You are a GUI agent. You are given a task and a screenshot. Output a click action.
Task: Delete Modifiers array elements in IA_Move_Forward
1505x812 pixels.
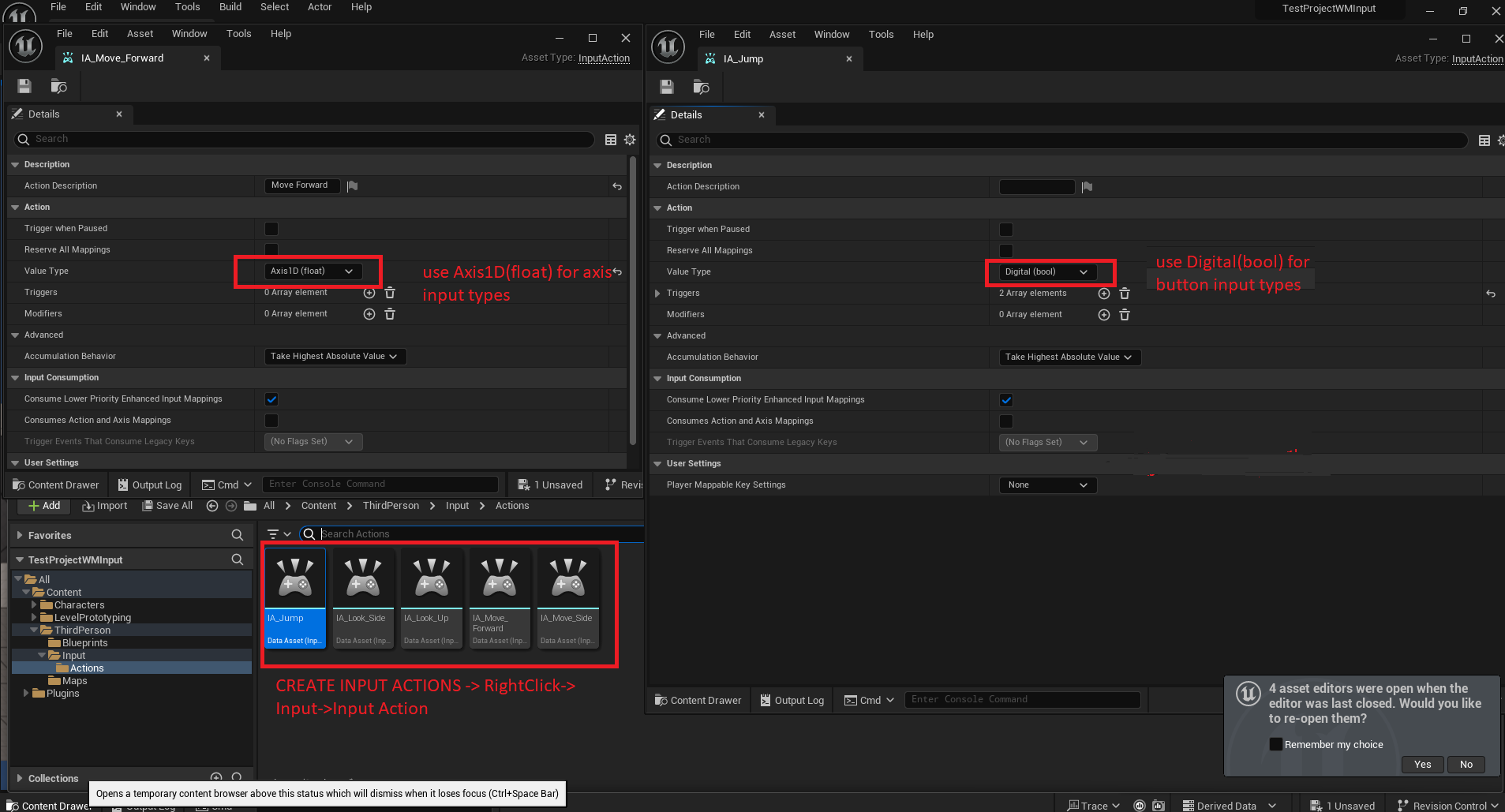coord(390,314)
